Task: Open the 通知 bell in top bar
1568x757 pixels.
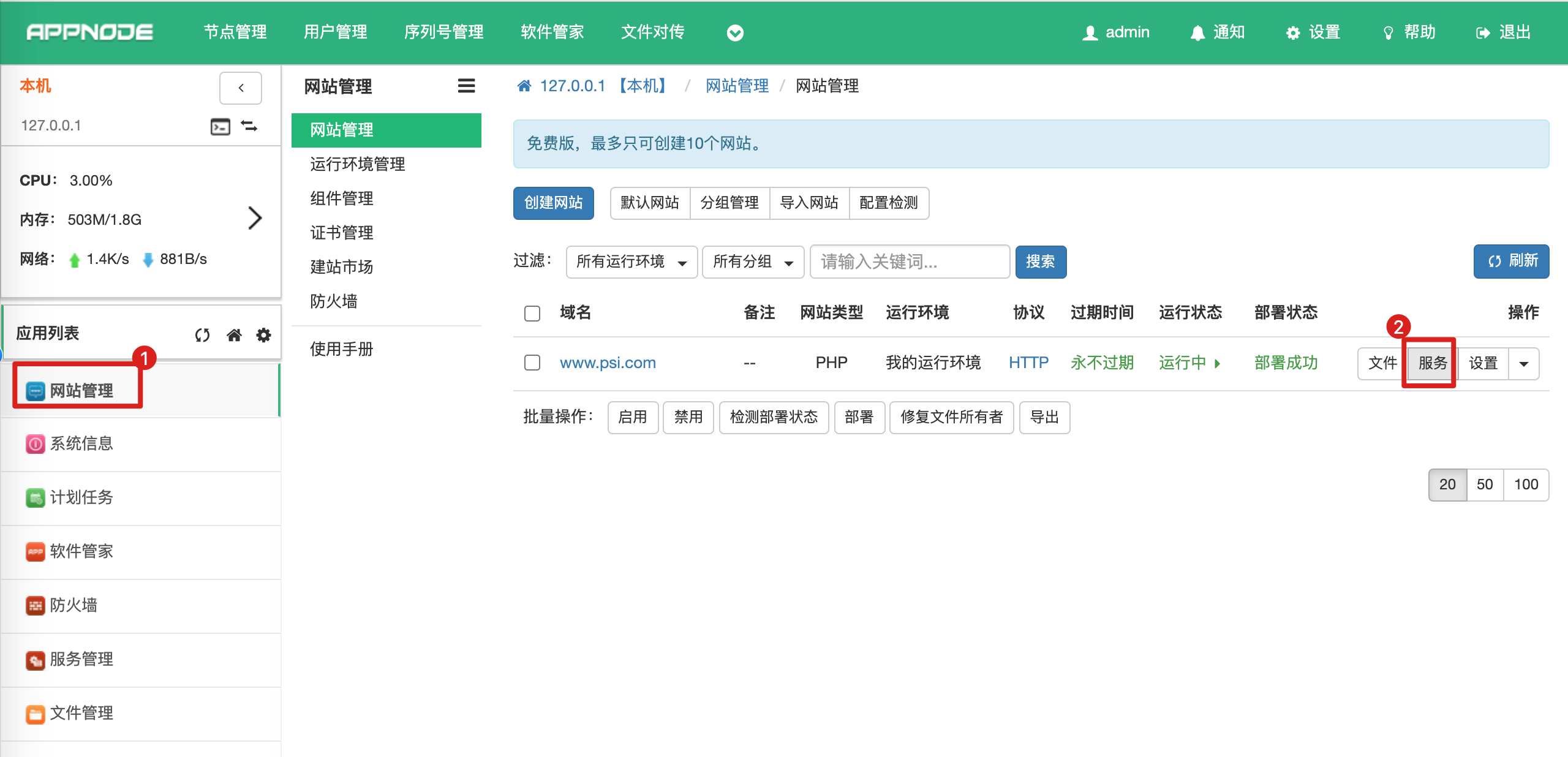Action: coord(1197,32)
